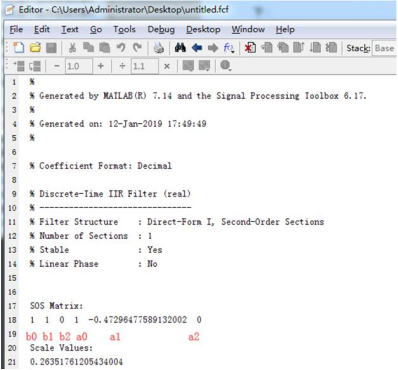Viewport: 398px width, 370px height.
Task: Cut selection with scissors icon
Action: tap(72, 48)
